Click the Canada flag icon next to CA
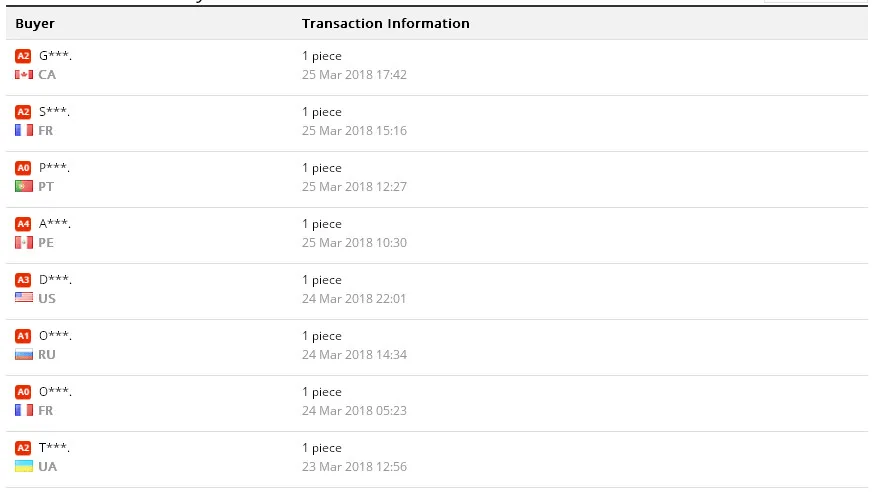875x493 pixels. [24, 75]
